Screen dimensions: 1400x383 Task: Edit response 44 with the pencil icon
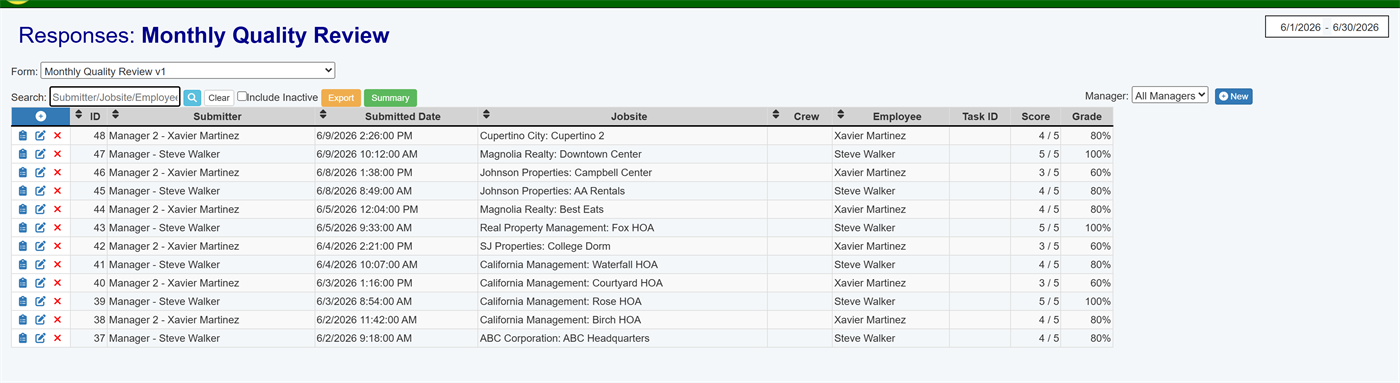point(40,209)
